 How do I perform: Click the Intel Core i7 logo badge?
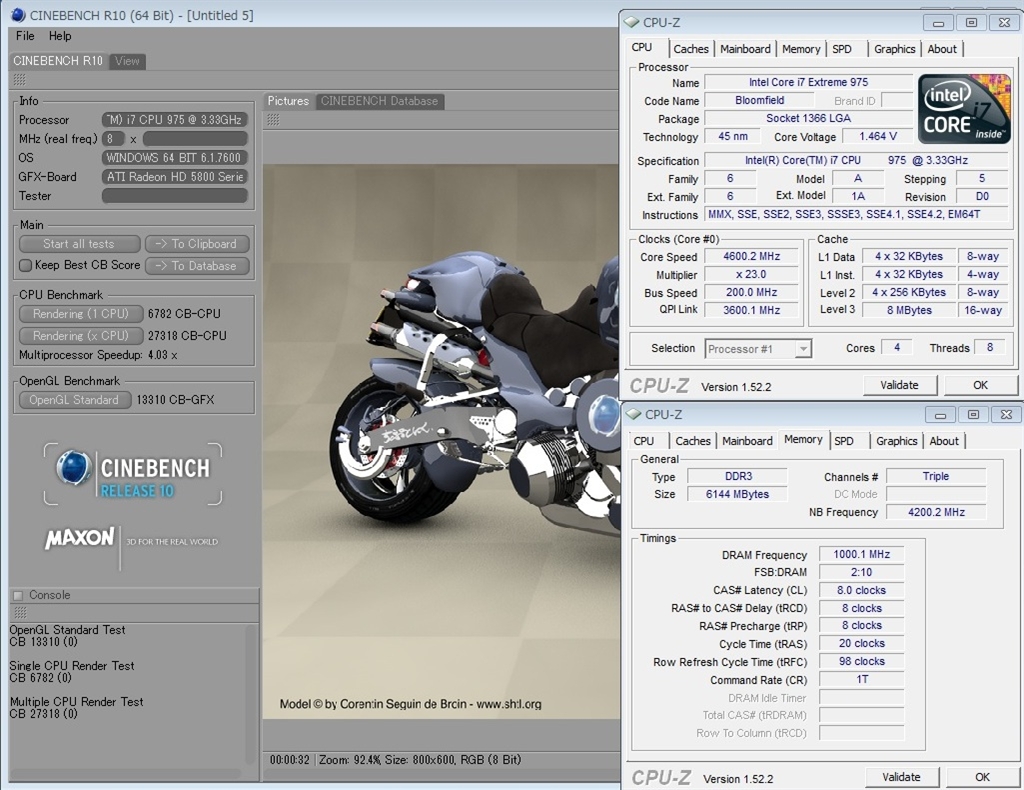coord(964,108)
